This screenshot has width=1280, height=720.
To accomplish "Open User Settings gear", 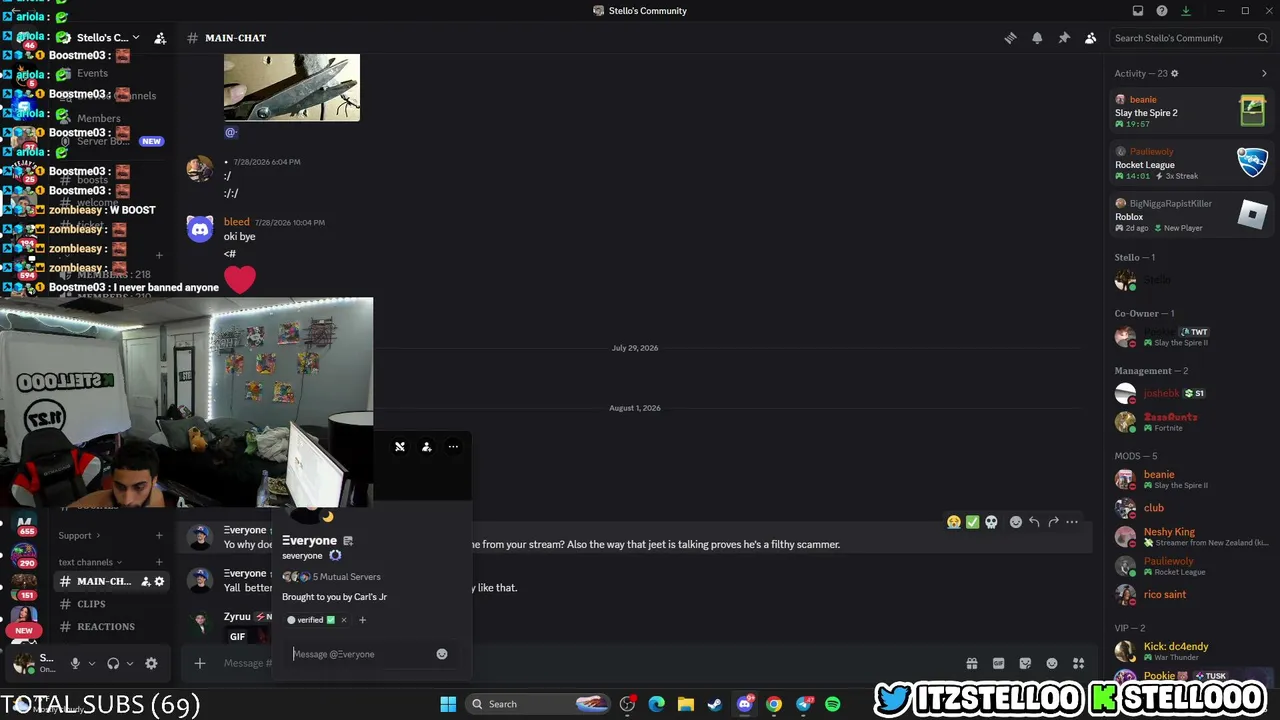I will tap(151, 663).
